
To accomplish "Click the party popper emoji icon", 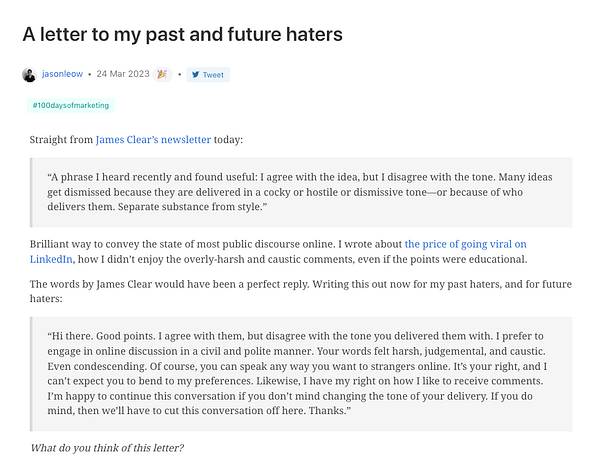I will [x=163, y=74].
